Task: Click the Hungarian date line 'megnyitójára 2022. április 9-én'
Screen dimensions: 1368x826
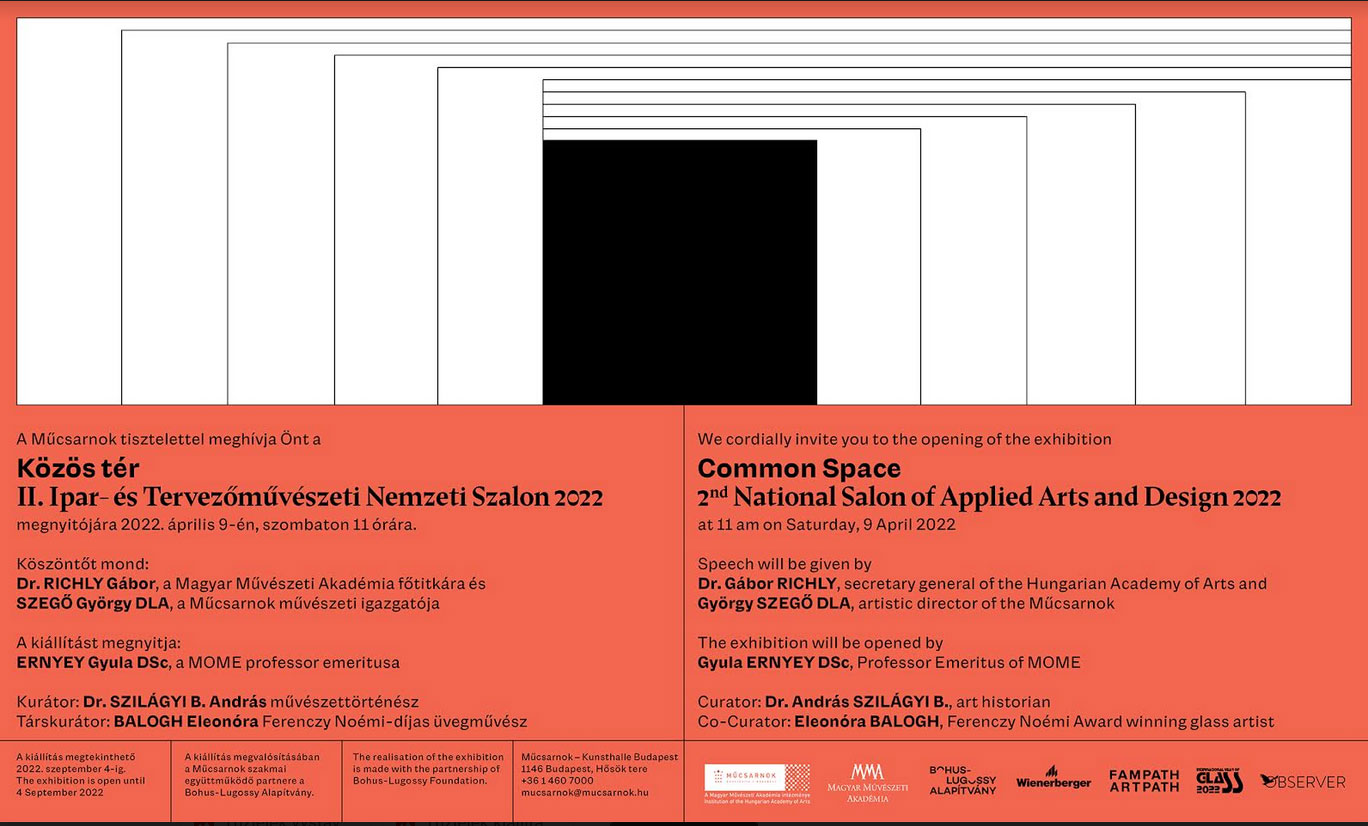Action: click(217, 524)
